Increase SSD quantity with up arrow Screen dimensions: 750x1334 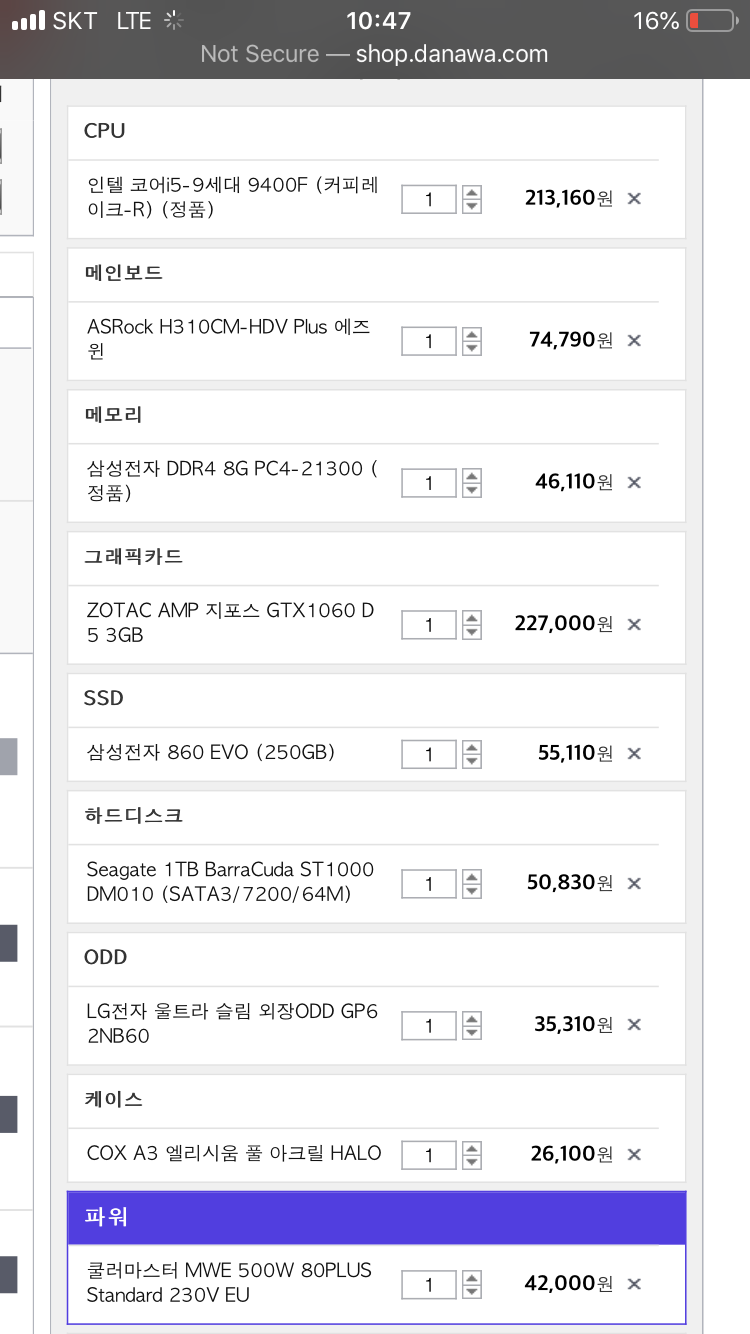pyautogui.click(x=472, y=746)
